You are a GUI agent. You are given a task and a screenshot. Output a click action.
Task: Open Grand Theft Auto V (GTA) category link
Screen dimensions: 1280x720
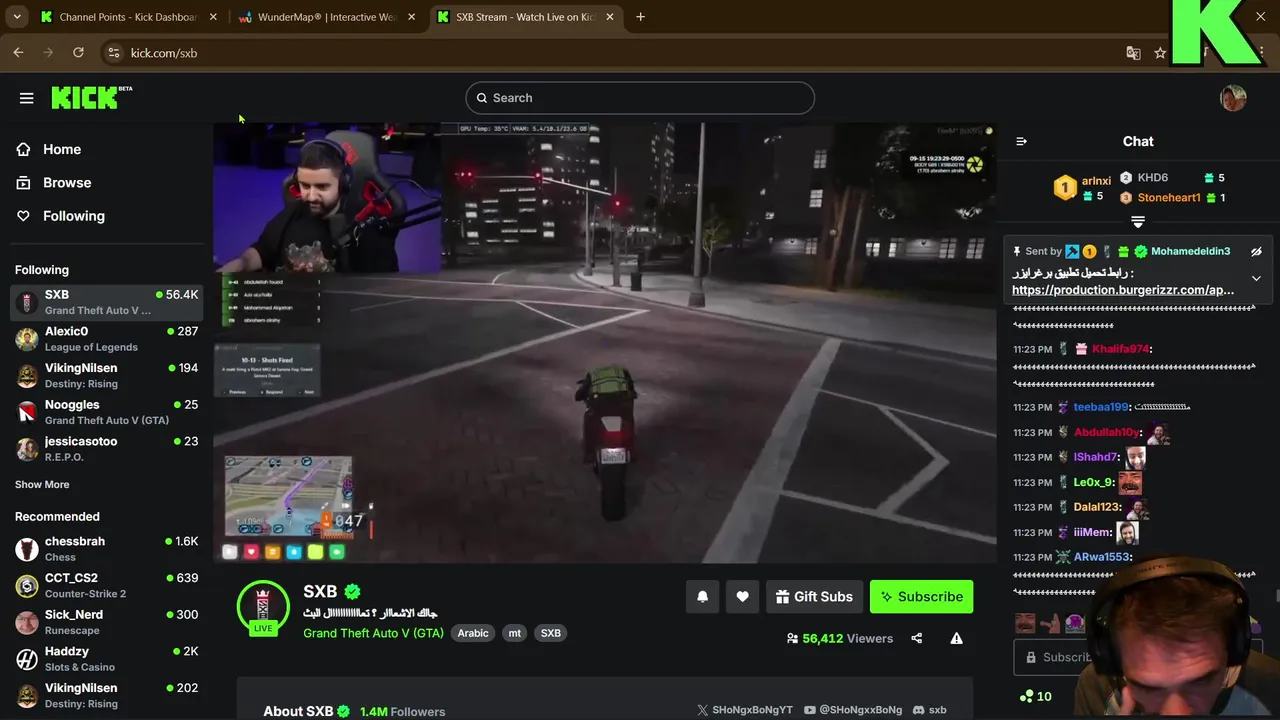point(373,633)
